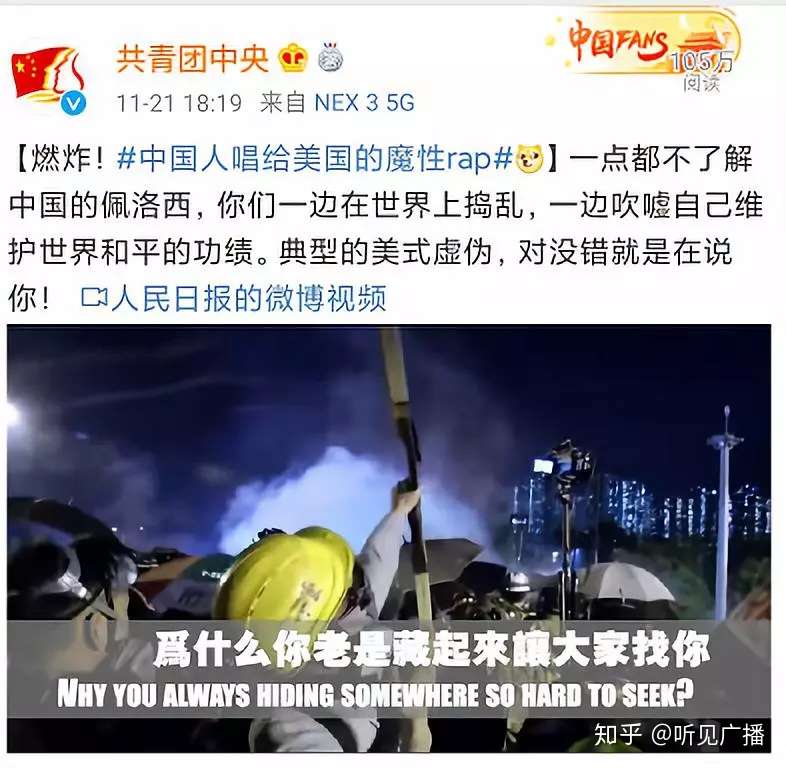Click the English subtitle caption text

pyautogui.click(x=375, y=694)
